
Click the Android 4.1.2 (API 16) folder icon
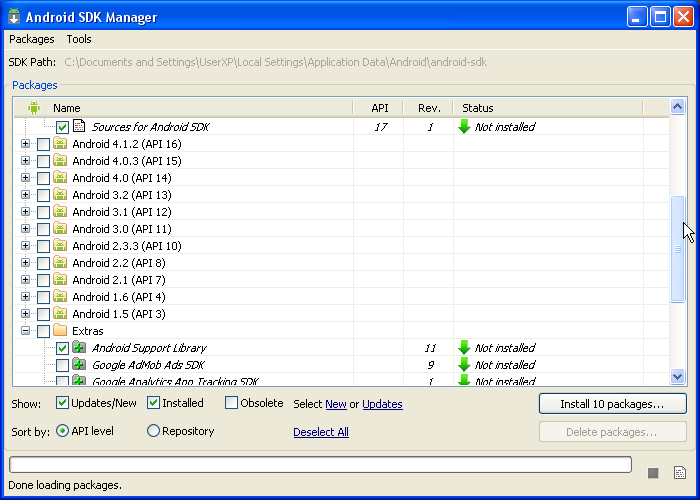[60, 143]
